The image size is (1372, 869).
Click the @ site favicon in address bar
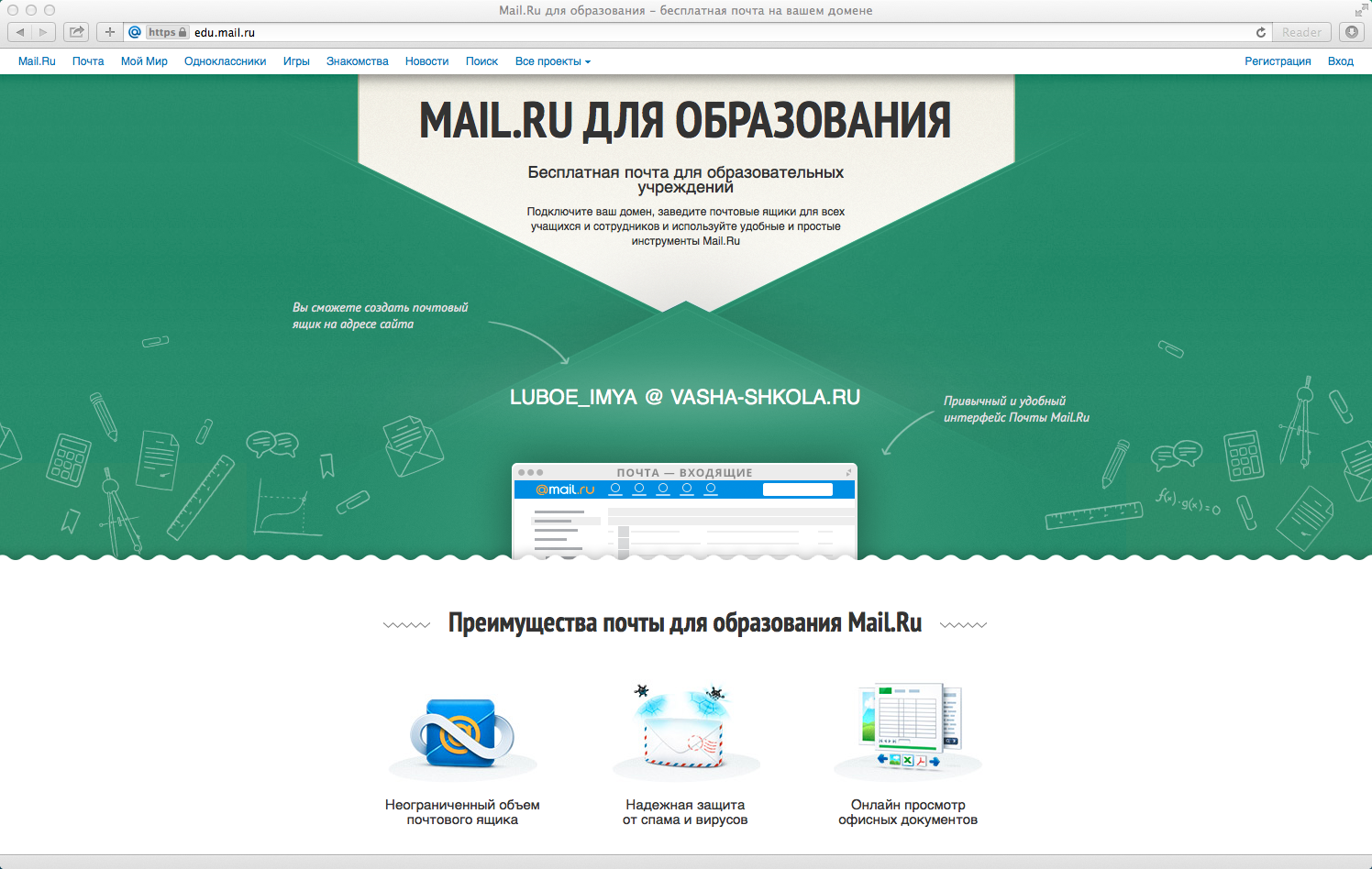(x=135, y=32)
